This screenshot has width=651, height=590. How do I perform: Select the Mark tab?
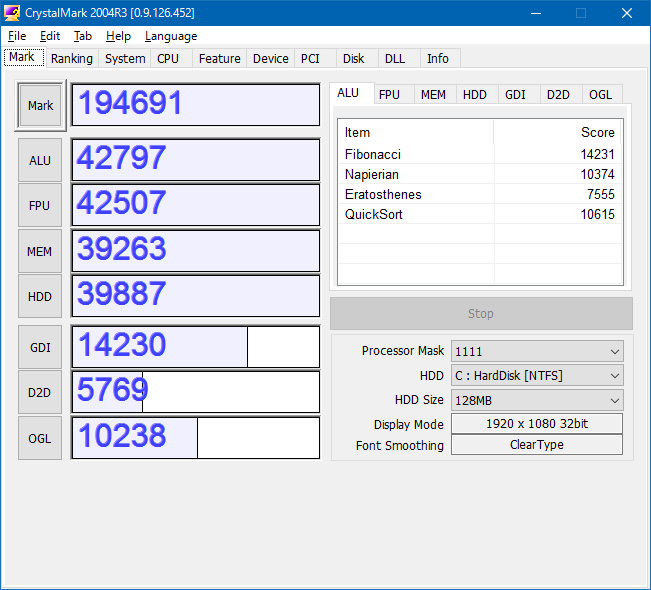click(x=24, y=57)
